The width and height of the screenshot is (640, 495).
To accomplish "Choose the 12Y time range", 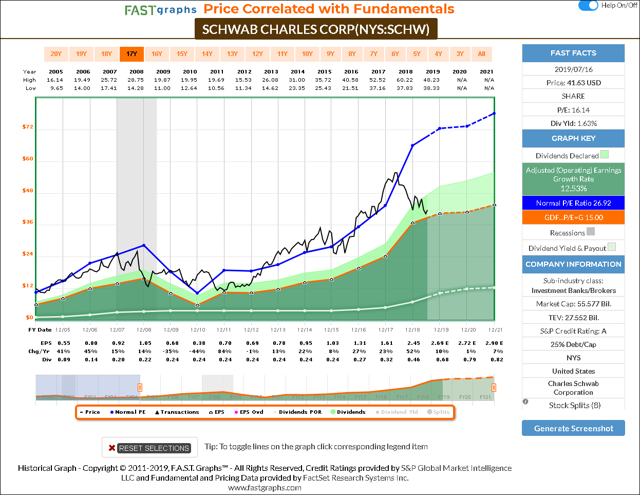I will [x=258, y=54].
